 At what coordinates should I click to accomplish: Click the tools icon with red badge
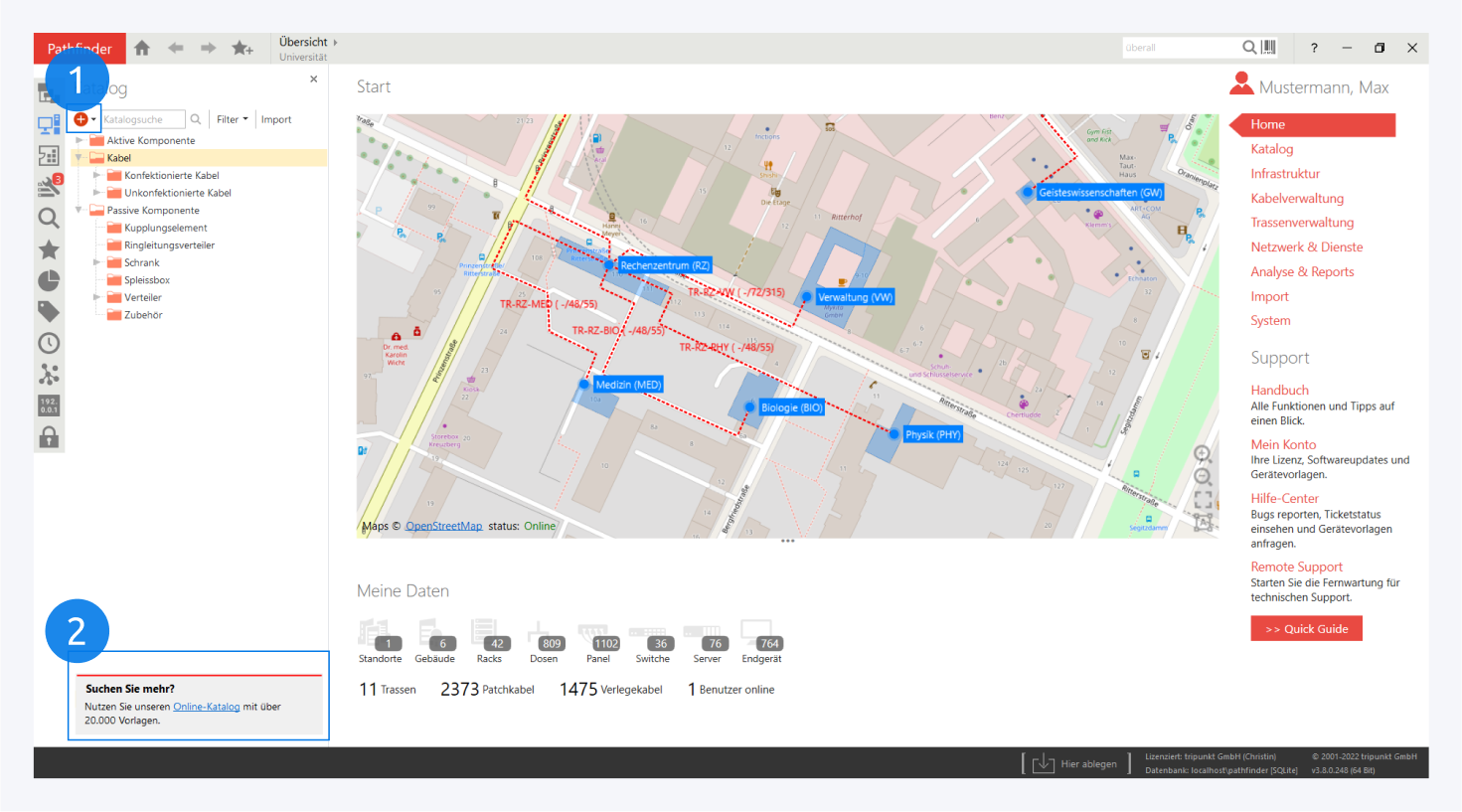(49, 186)
